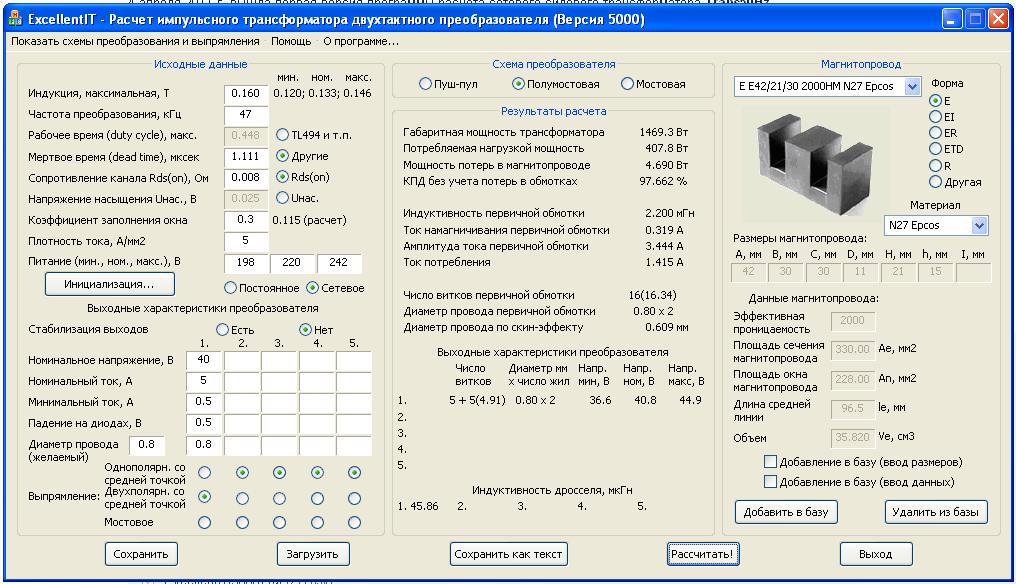
Task: Click the Инициализация… button
Action: tap(110, 284)
